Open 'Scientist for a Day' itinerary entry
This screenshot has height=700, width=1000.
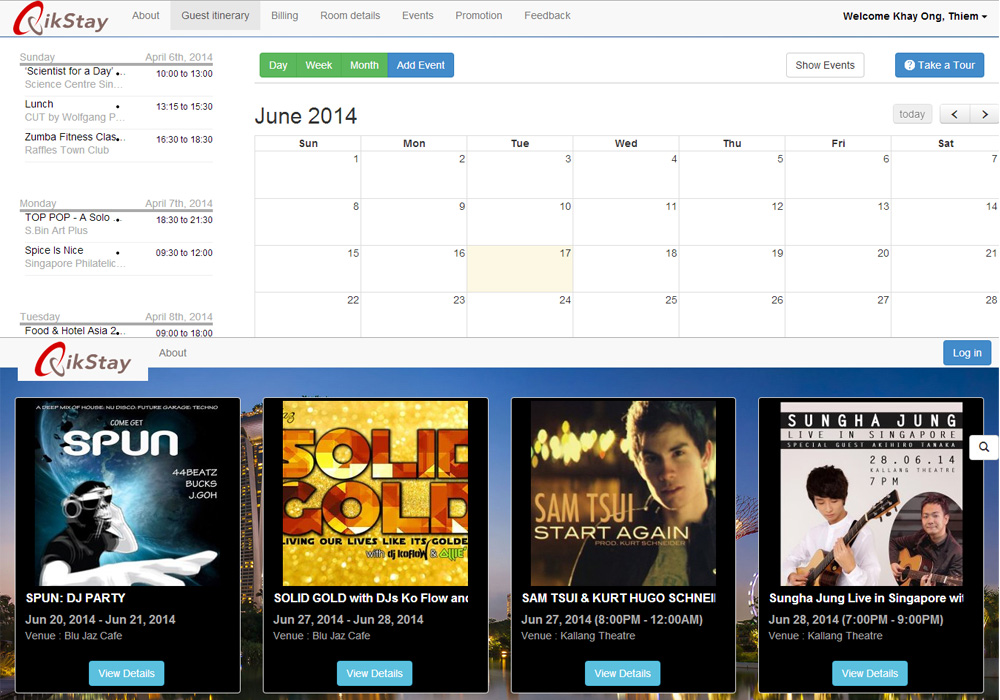point(119,78)
